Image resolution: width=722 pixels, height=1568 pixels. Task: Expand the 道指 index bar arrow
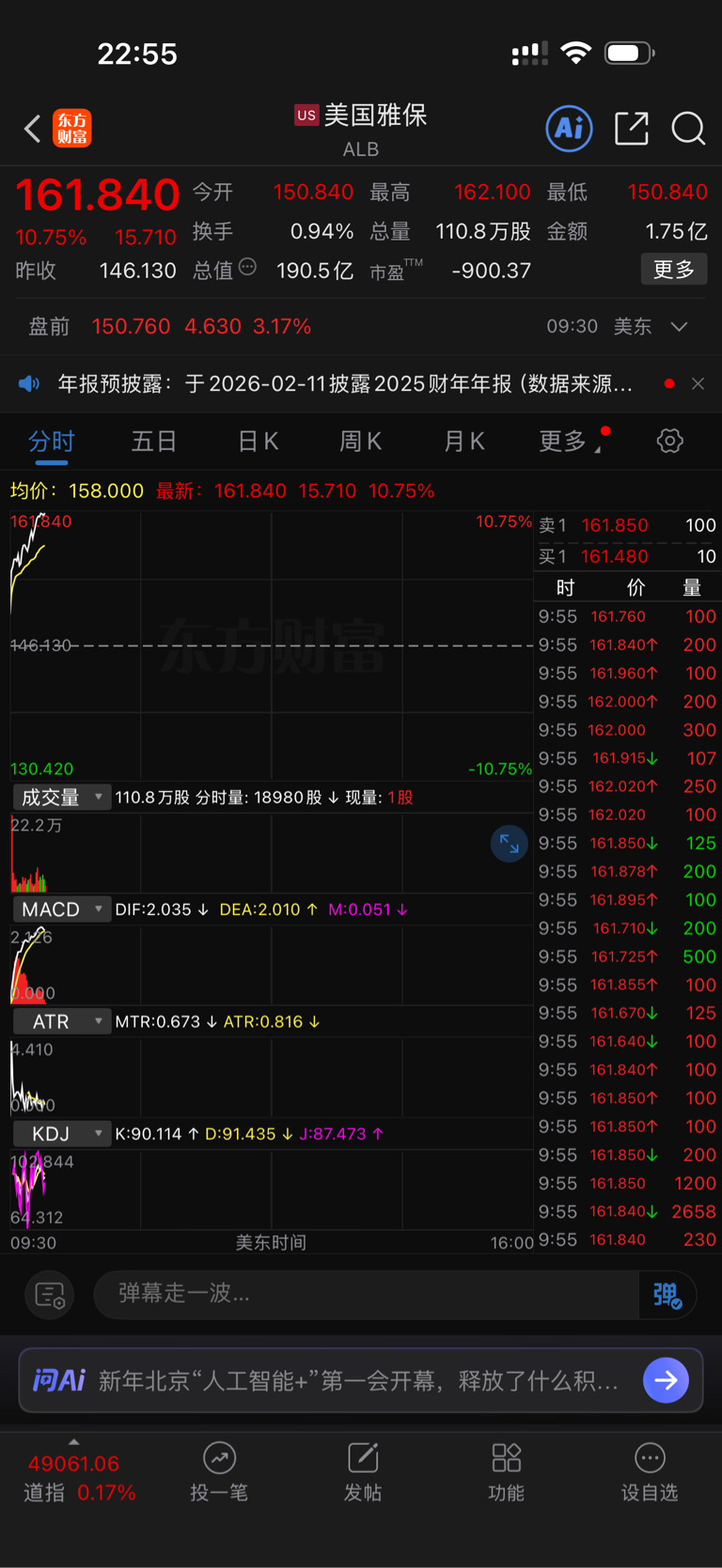tap(74, 1441)
